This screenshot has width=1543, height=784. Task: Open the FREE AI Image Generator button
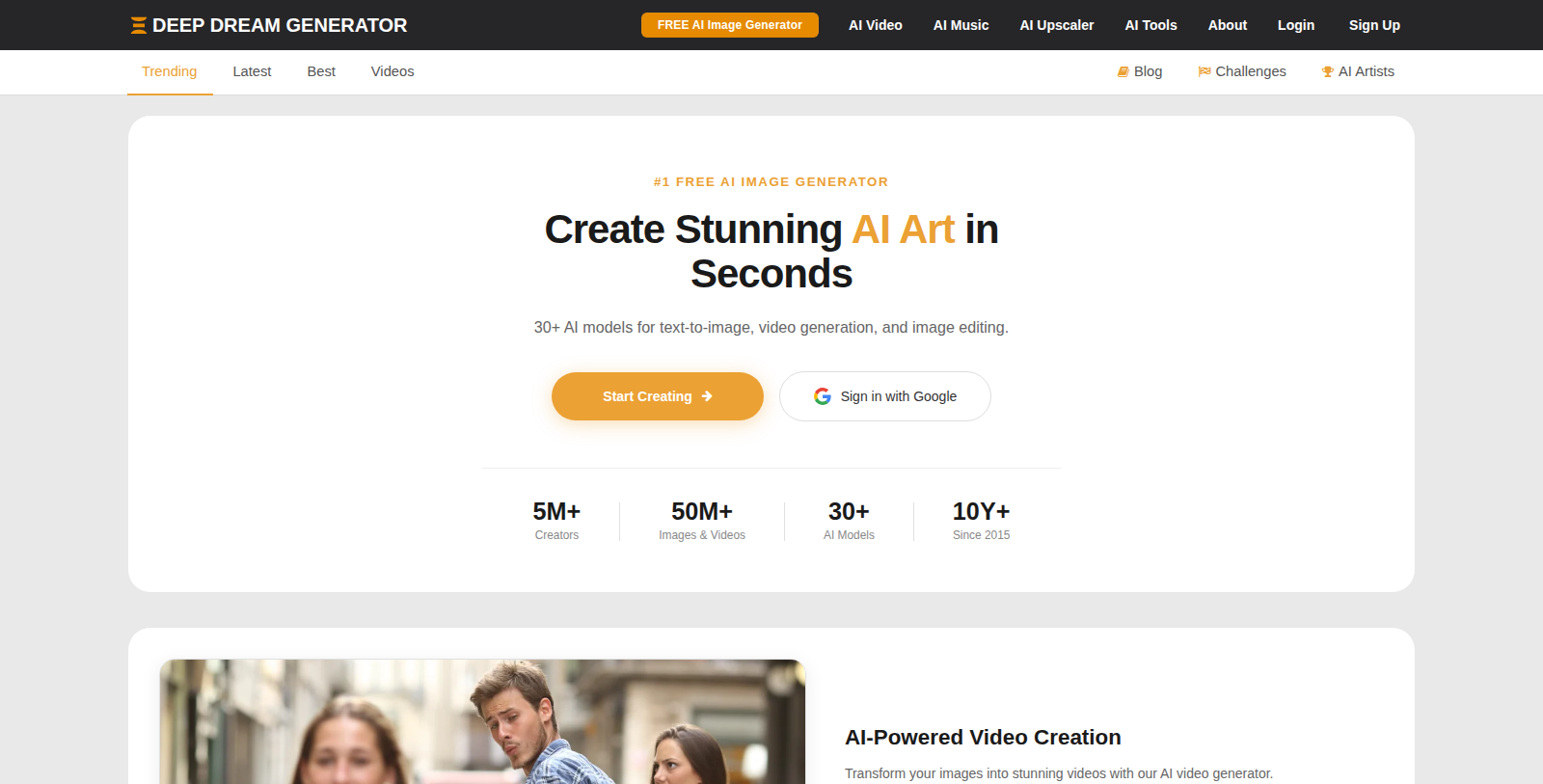click(x=730, y=25)
